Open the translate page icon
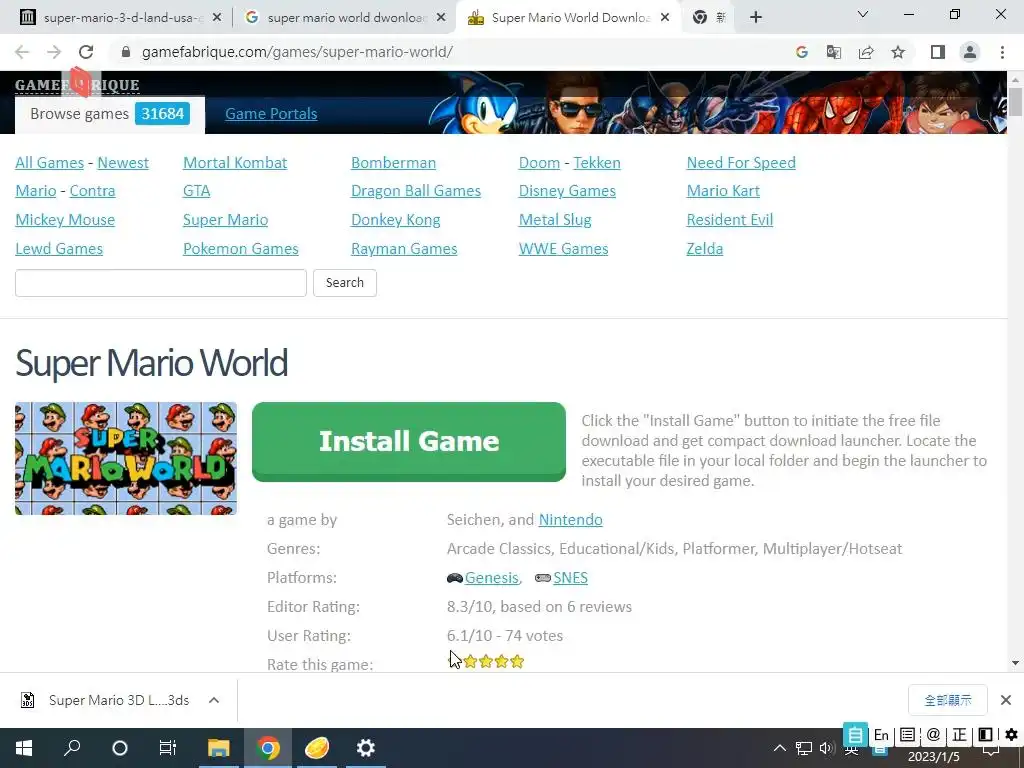The width and height of the screenshot is (1024, 768). 834,52
